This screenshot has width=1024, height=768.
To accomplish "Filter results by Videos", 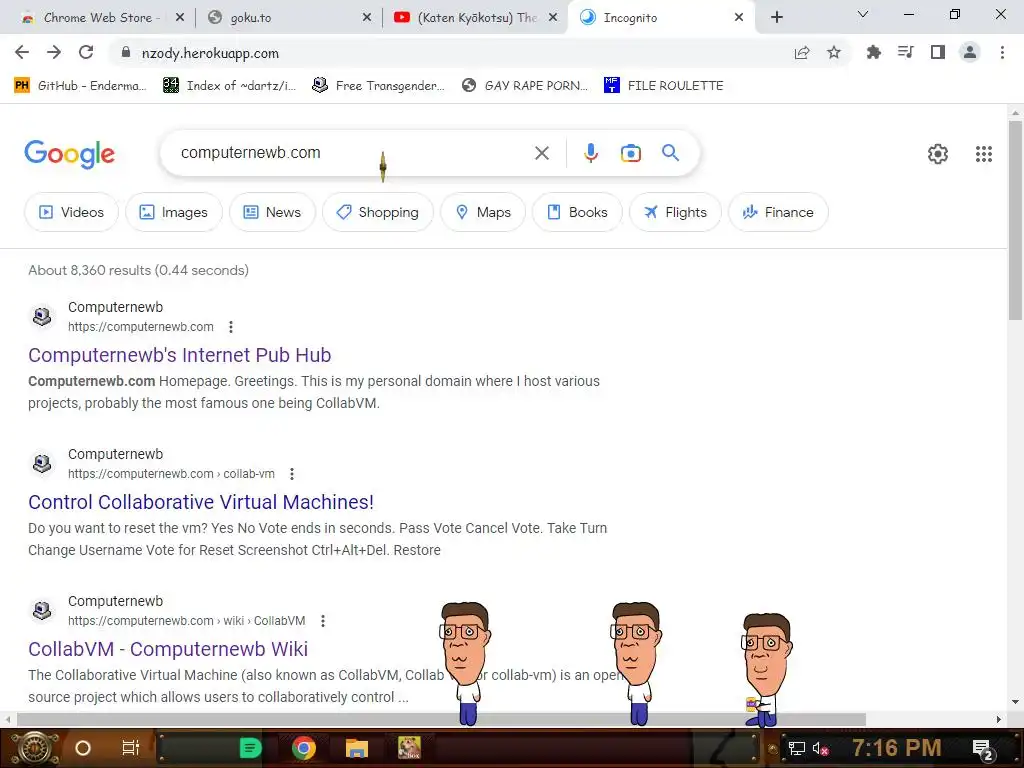I will tap(71, 212).
